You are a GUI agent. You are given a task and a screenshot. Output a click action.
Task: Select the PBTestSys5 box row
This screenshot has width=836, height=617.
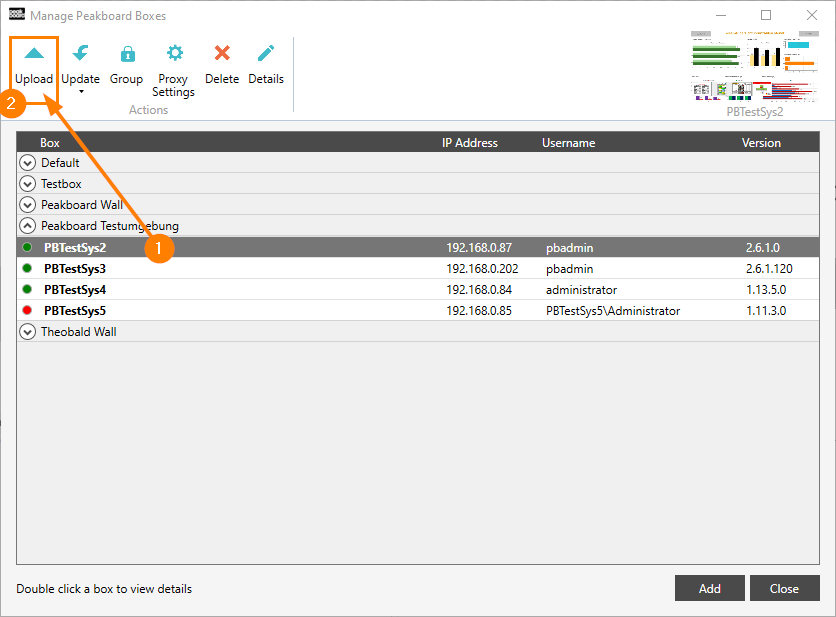[x=418, y=310]
